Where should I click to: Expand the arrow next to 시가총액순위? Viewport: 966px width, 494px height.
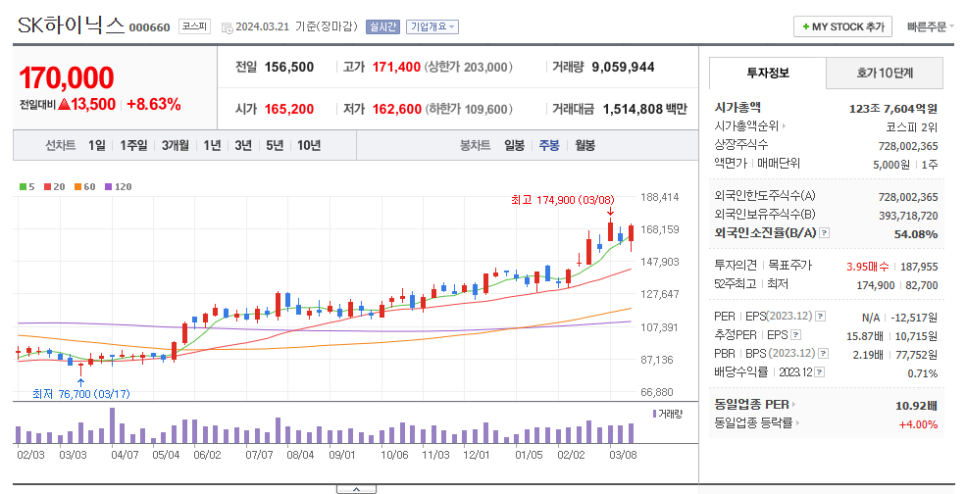(784, 127)
